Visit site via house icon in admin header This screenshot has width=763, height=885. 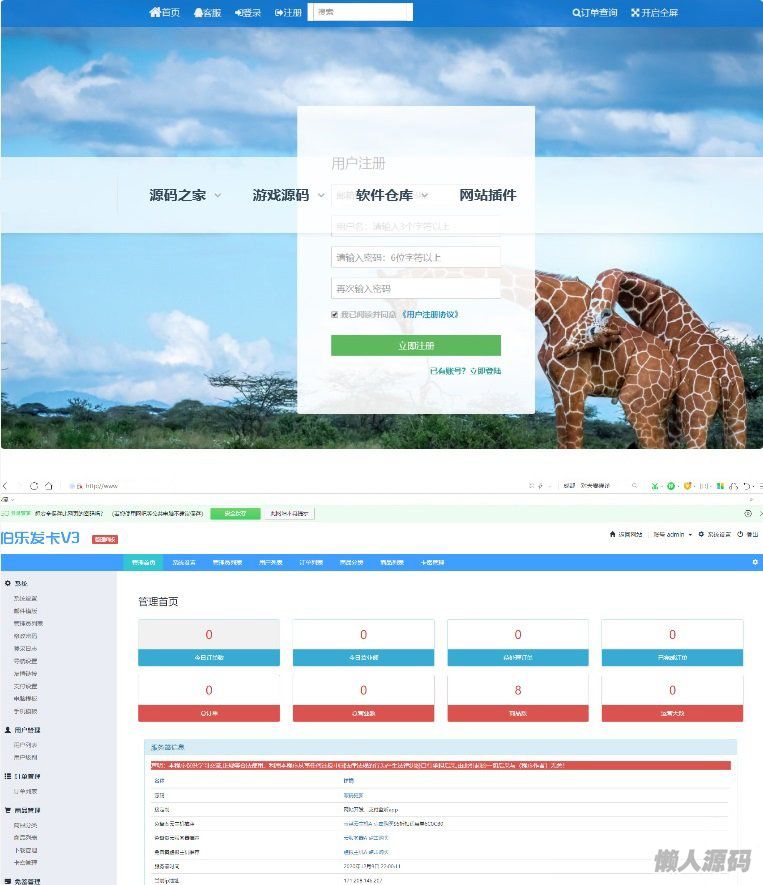point(626,534)
